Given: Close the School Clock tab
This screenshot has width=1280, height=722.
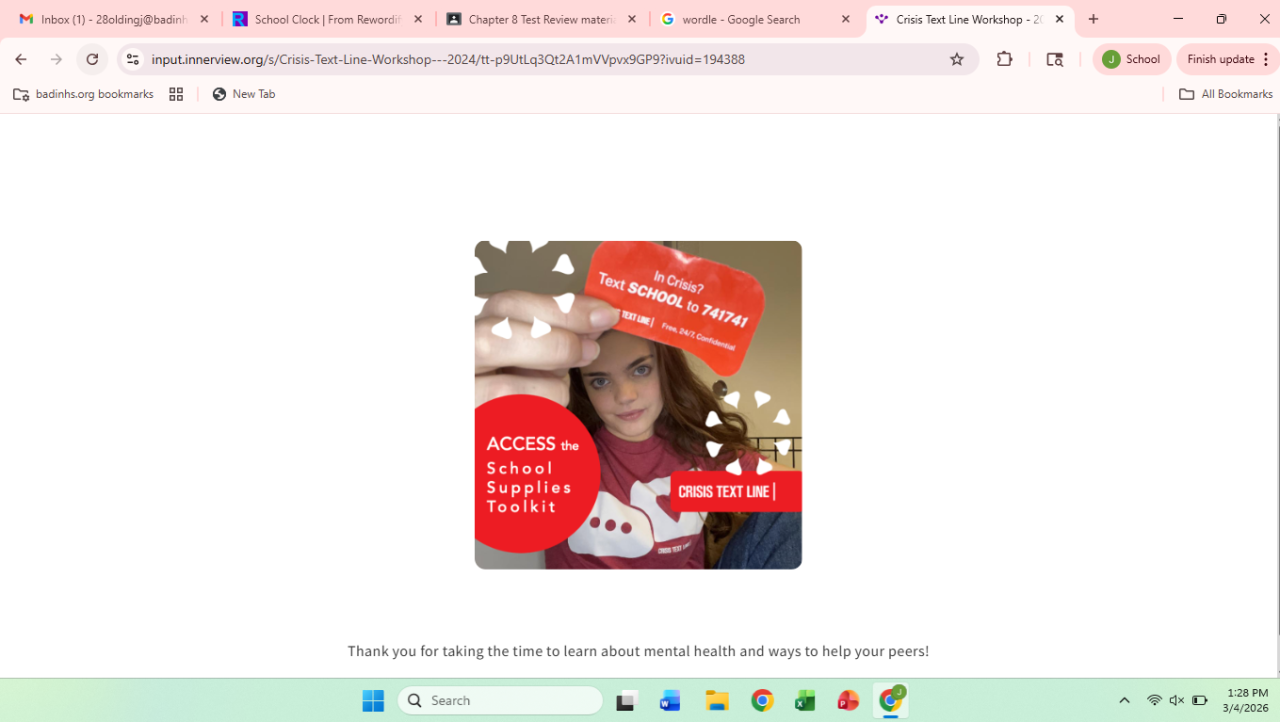Looking at the screenshot, I should [x=418, y=19].
